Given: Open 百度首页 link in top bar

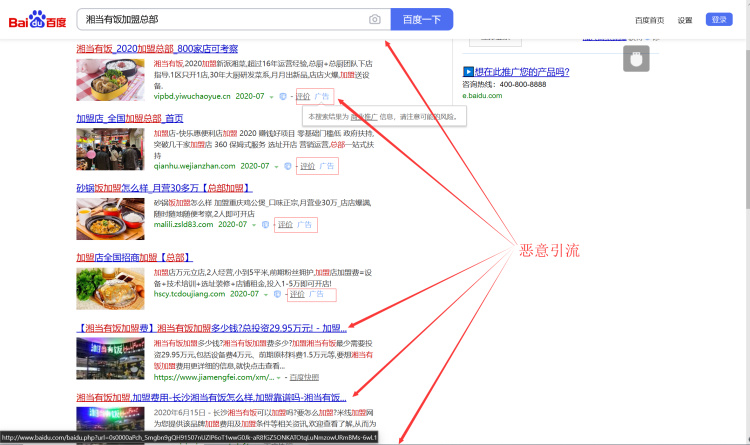Looking at the screenshot, I should click(649, 20).
